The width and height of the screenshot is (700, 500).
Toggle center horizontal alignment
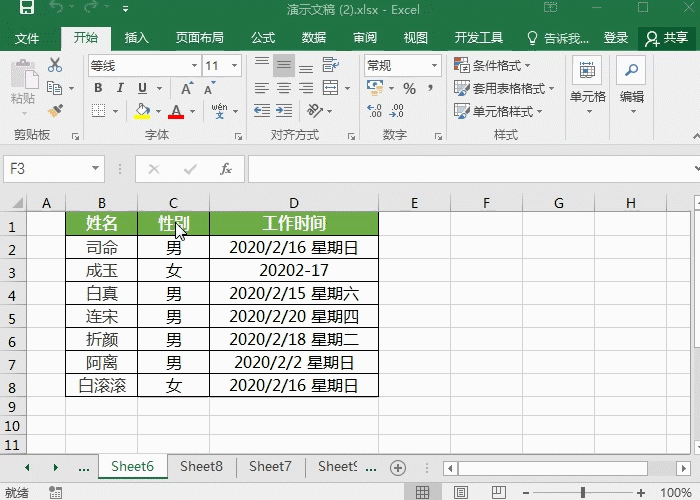tap(284, 88)
